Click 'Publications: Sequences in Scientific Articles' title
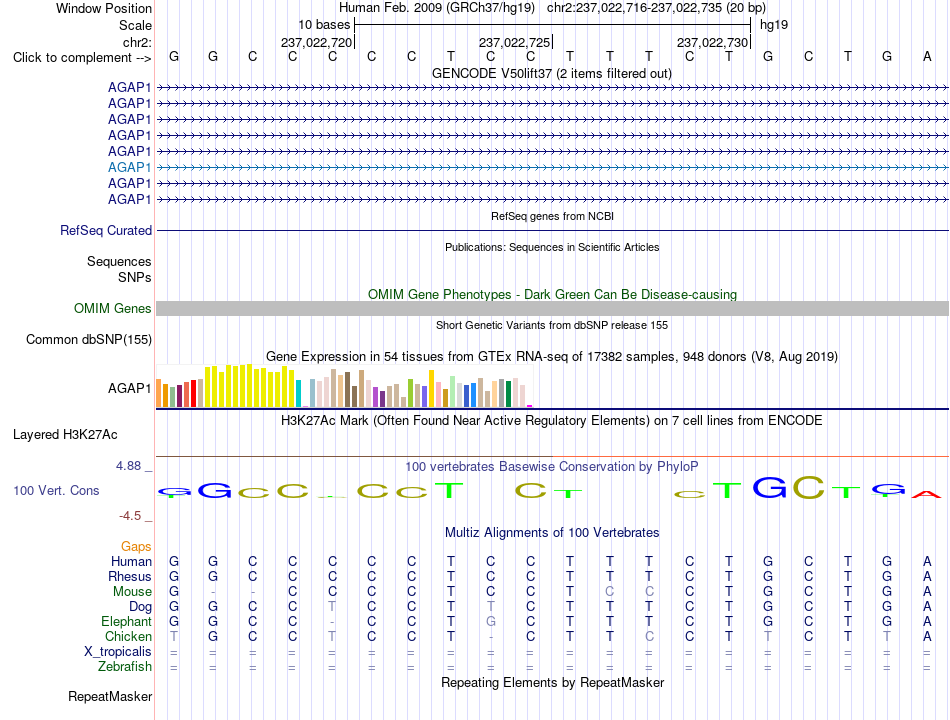950x720 pixels. coord(552,247)
